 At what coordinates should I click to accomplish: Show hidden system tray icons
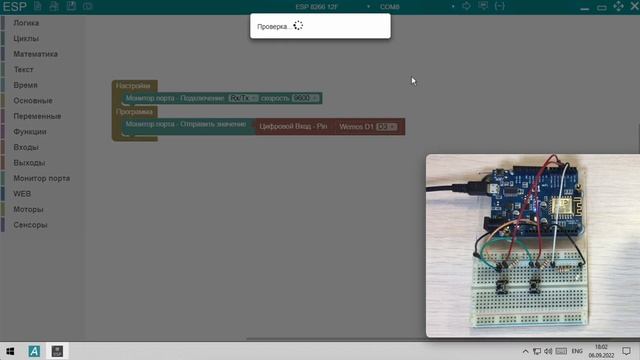click(x=525, y=351)
